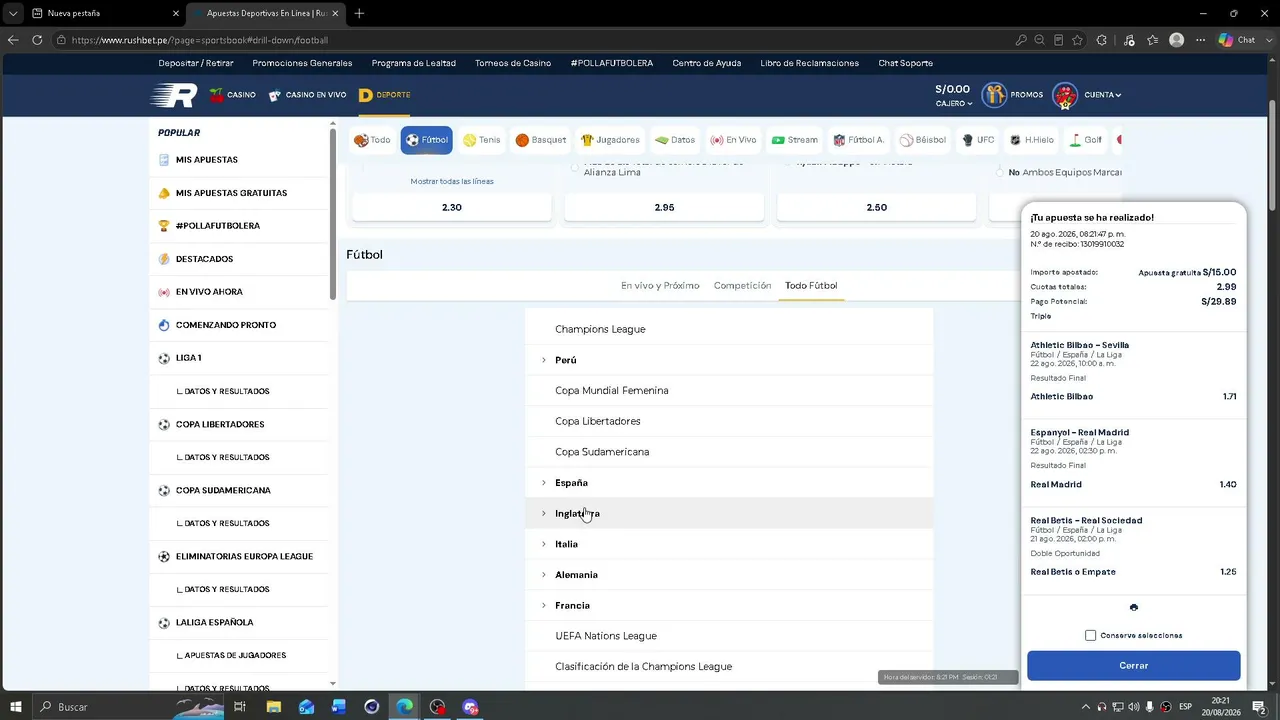Screen dimensions: 1280x720
Task: Select the UFC sport filter
Action: [x=978, y=140]
